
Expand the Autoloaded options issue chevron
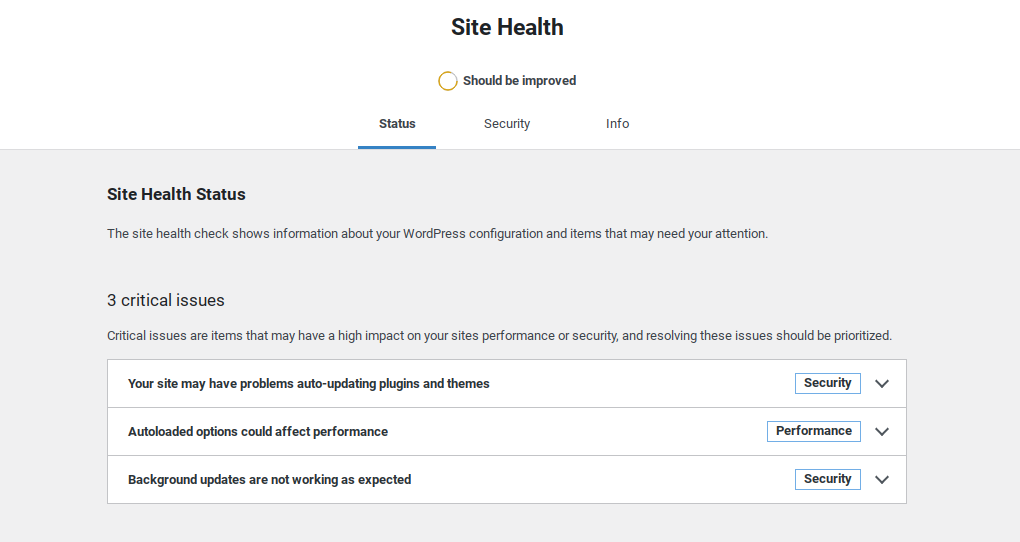[881, 432]
